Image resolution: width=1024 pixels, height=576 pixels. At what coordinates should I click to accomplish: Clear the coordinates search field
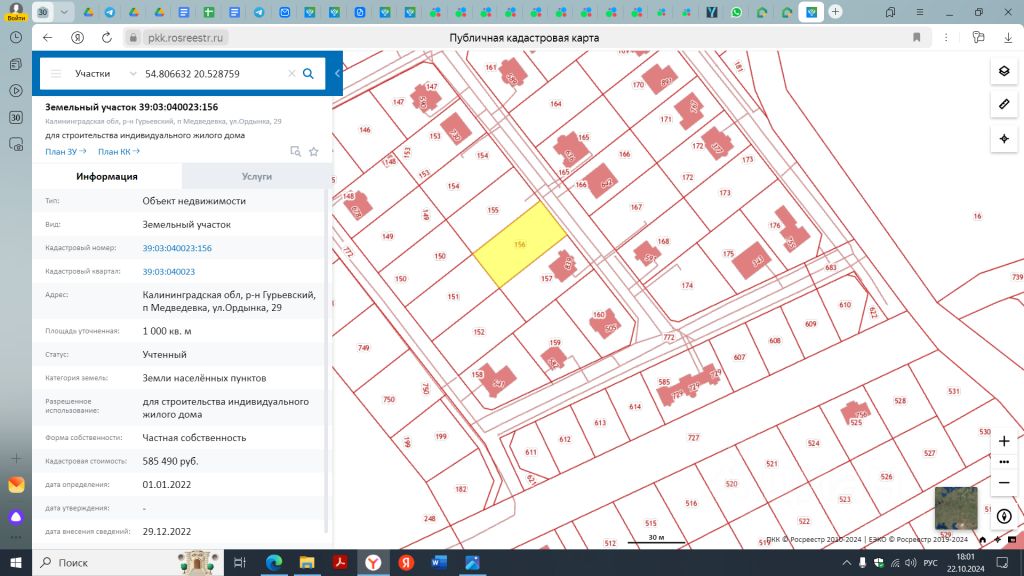[292, 74]
